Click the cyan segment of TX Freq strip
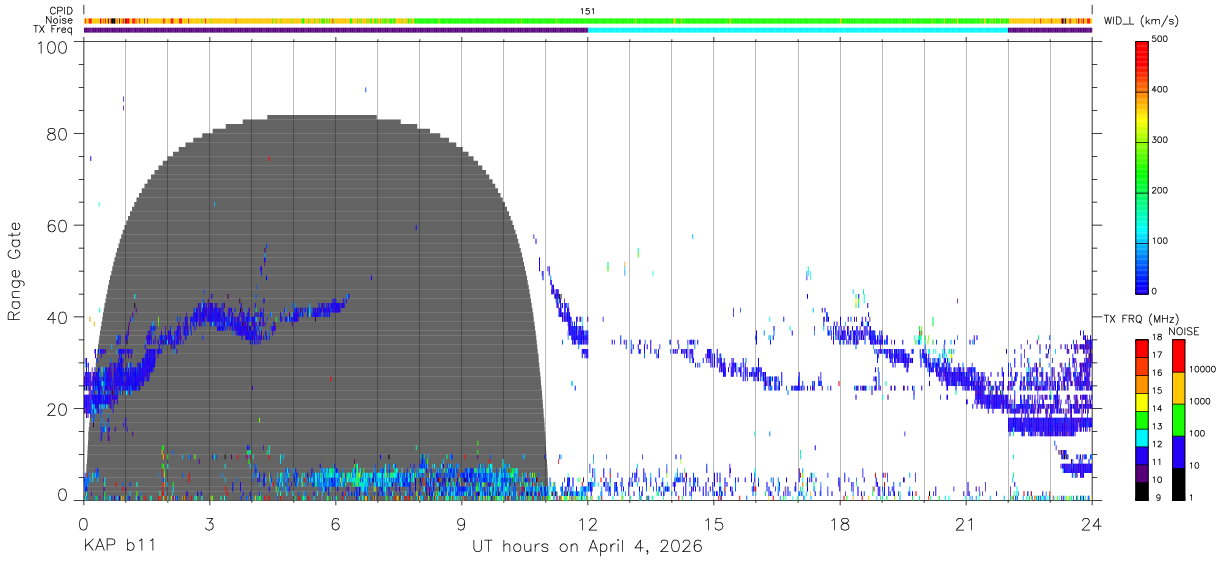The image size is (1228, 567). coord(798,30)
